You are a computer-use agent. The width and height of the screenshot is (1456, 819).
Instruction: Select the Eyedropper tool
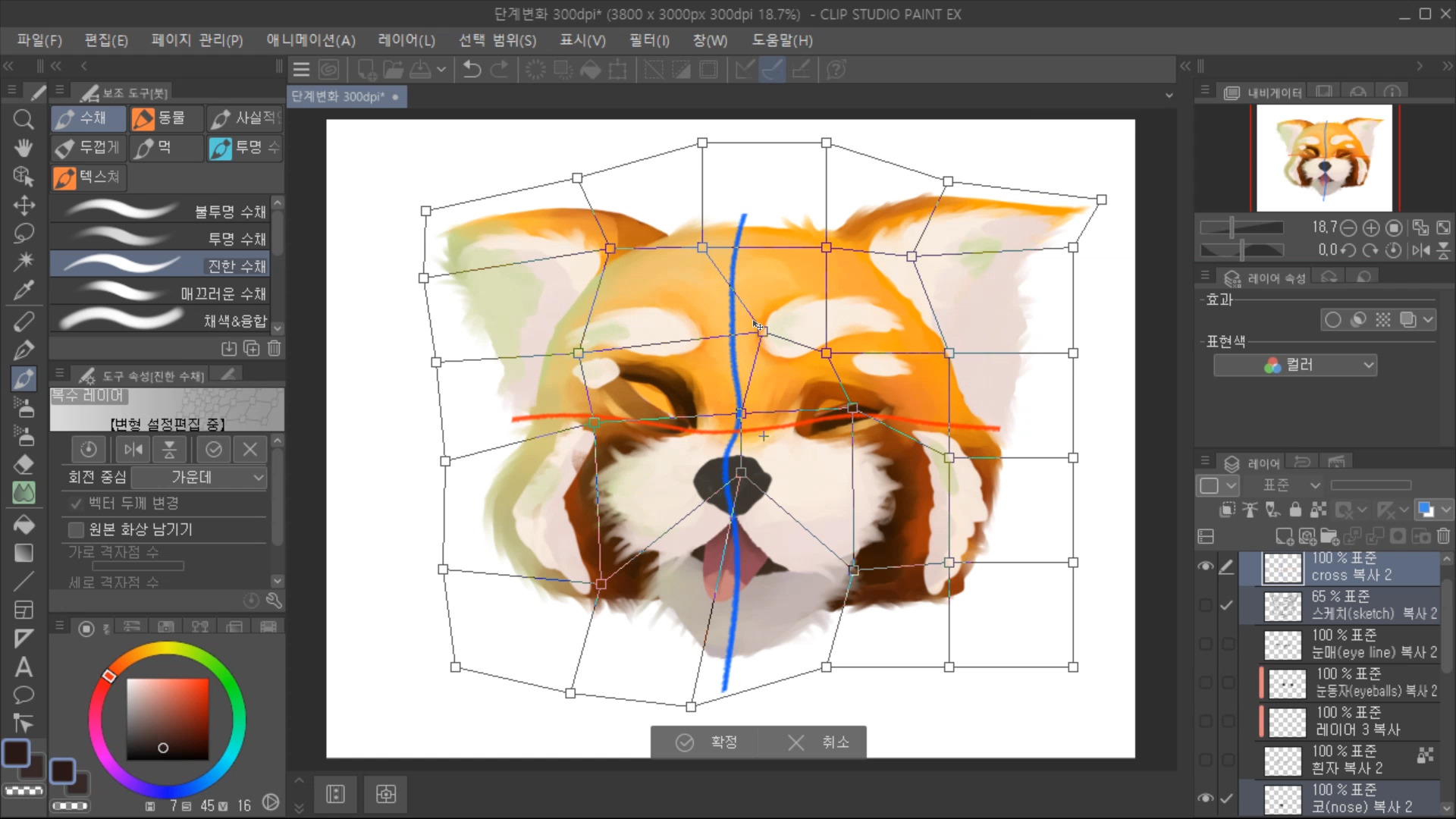(x=24, y=290)
